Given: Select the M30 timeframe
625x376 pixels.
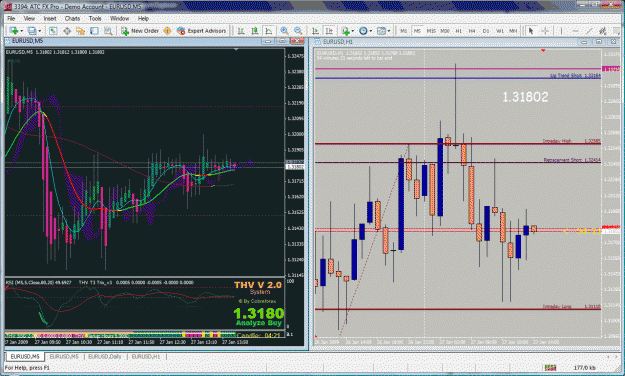Looking at the screenshot, I should click(445, 31).
